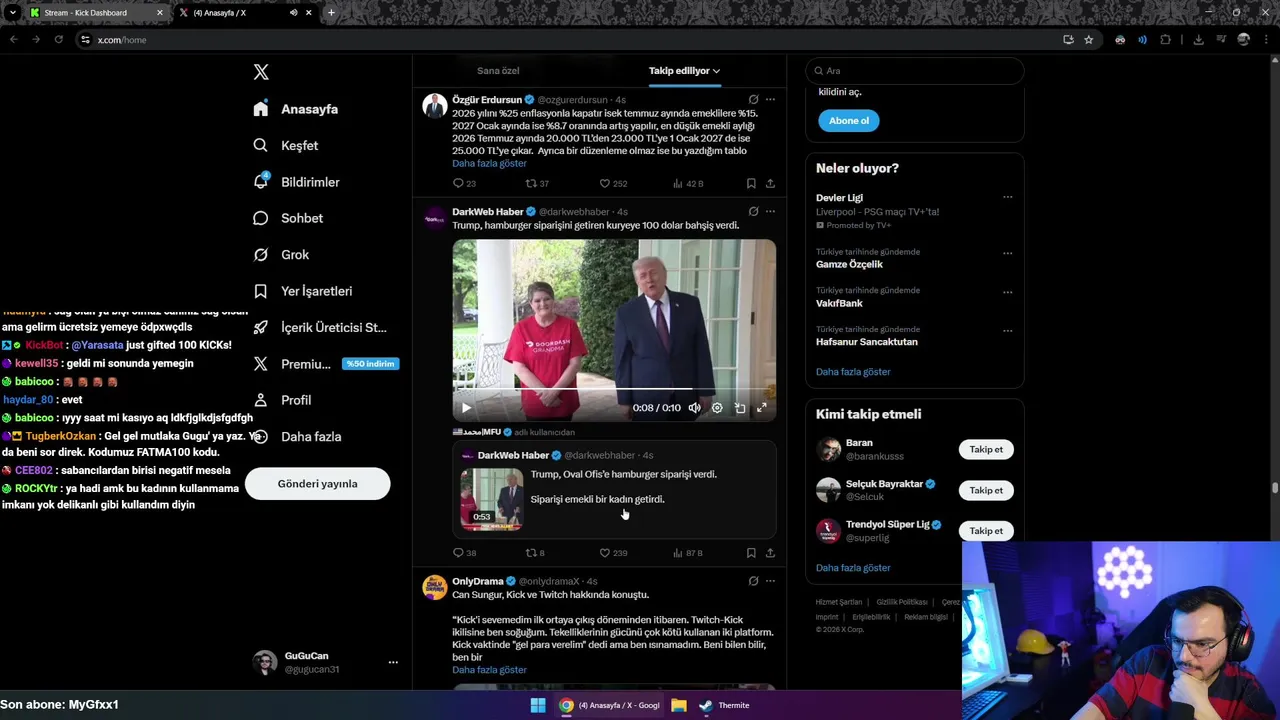Click Gönderi yayınla button
The image size is (1280, 720).
click(x=317, y=484)
